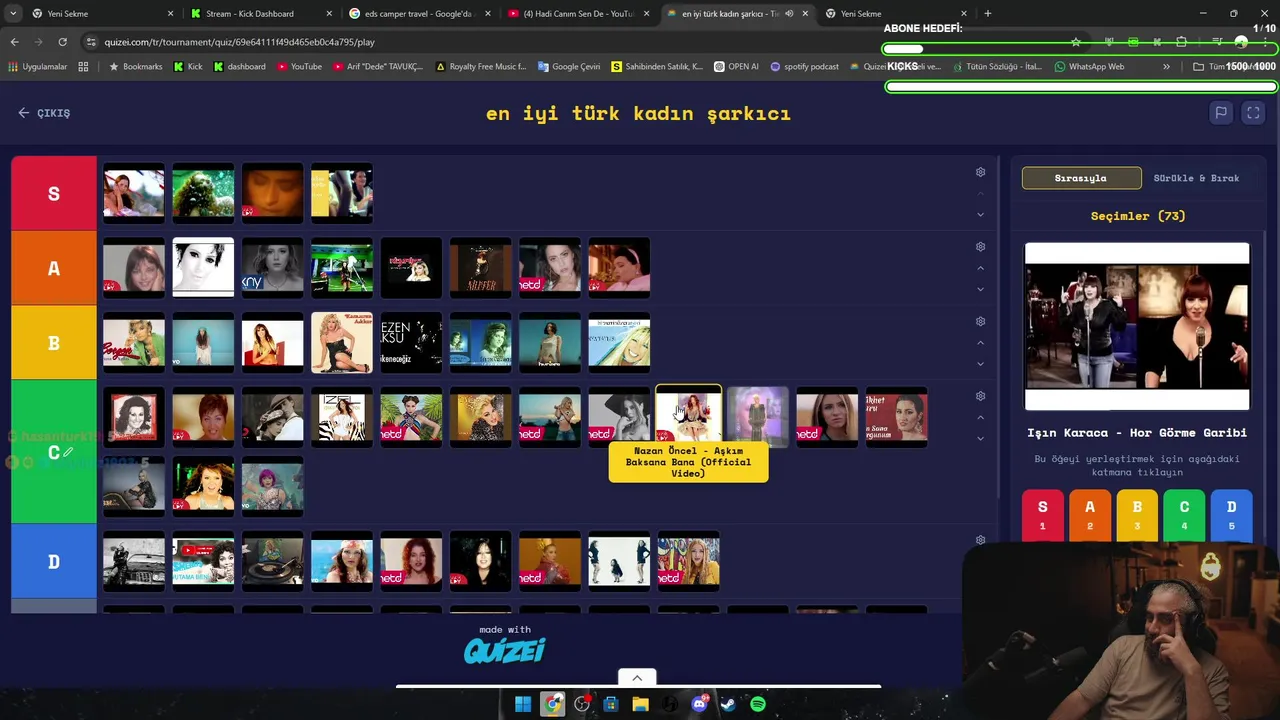Screen dimensions: 1280x720
Task: Open settings gear for the D tier row
Action: pyautogui.click(x=980, y=540)
